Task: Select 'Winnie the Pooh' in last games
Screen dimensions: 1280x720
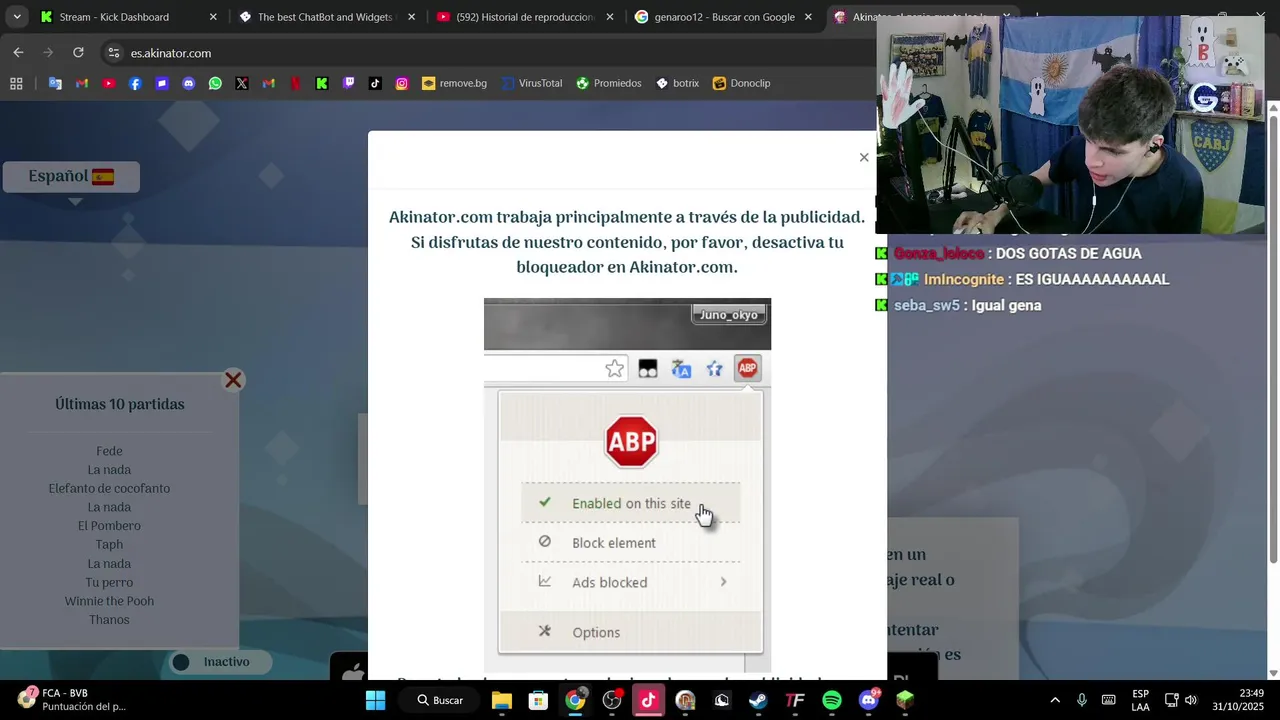Action: pyautogui.click(x=109, y=601)
